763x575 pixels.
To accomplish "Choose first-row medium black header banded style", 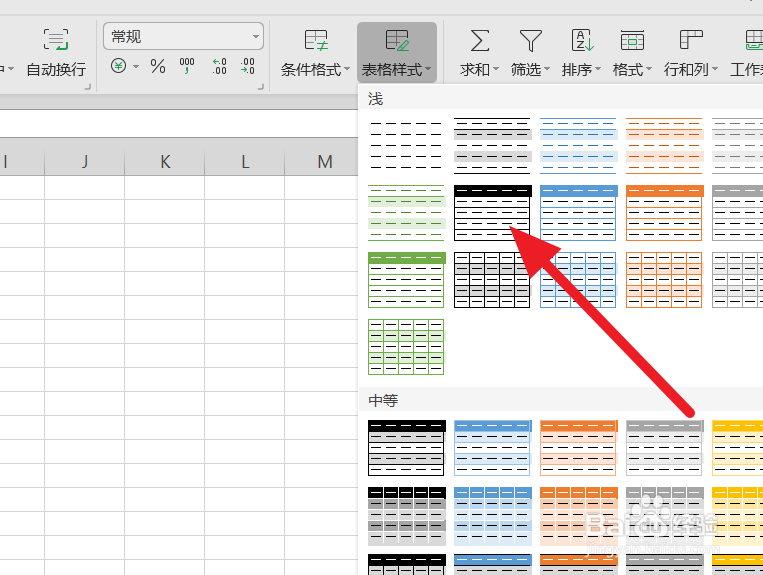I will point(406,448).
